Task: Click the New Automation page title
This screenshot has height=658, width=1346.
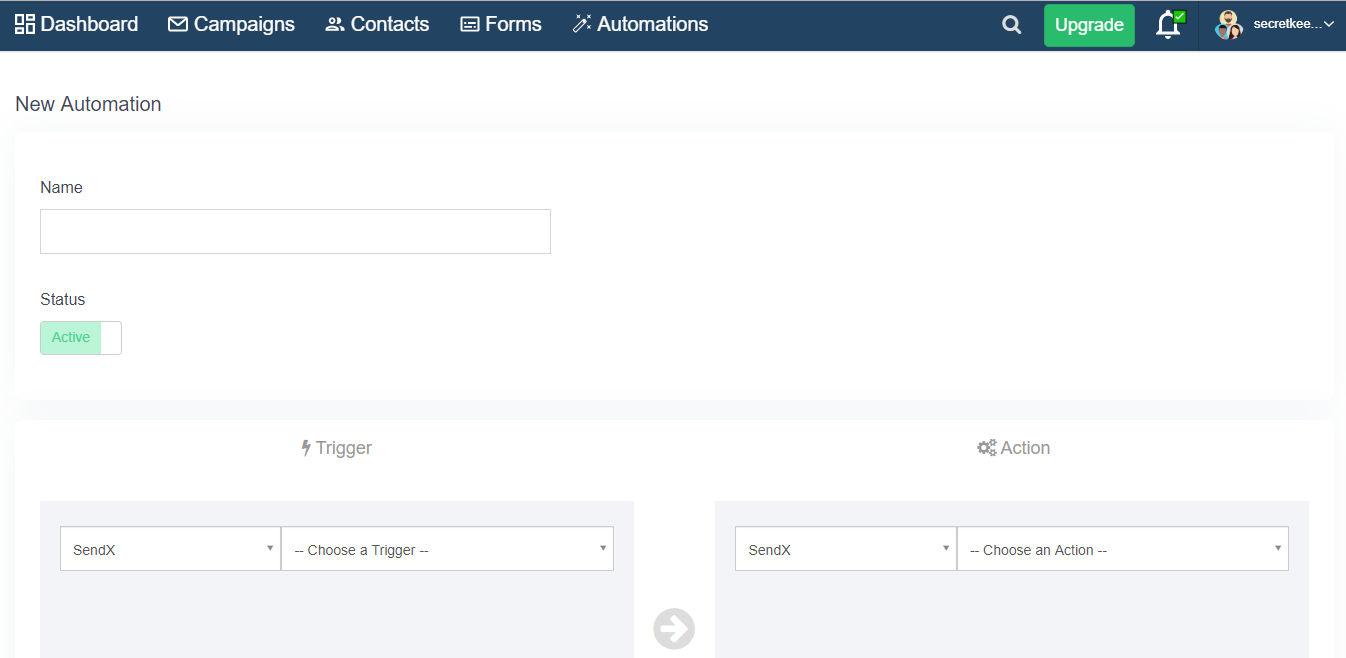Action: (x=88, y=104)
